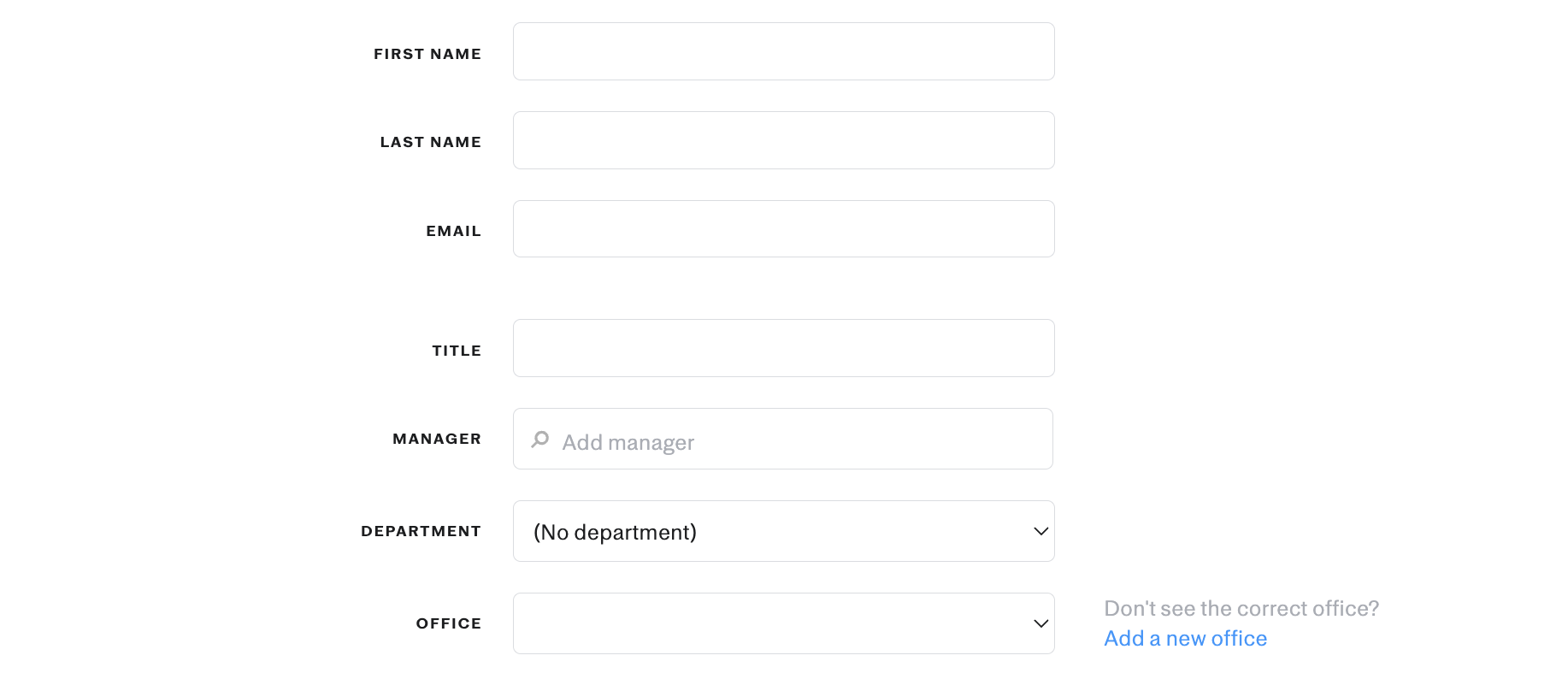This screenshot has width=1568, height=679.
Task: Click the OFFICE label text
Action: click(x=449, y=623)
